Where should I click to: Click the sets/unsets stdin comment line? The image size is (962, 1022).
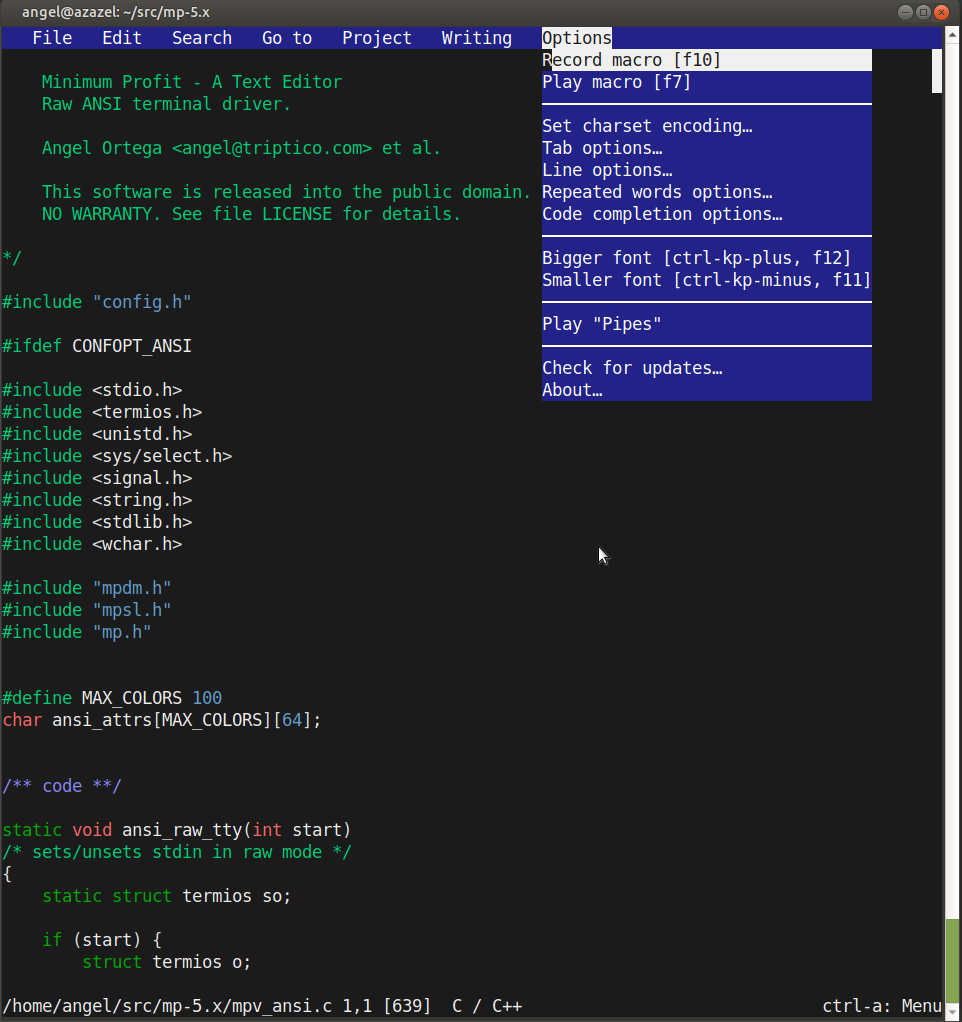pos(177,853)
